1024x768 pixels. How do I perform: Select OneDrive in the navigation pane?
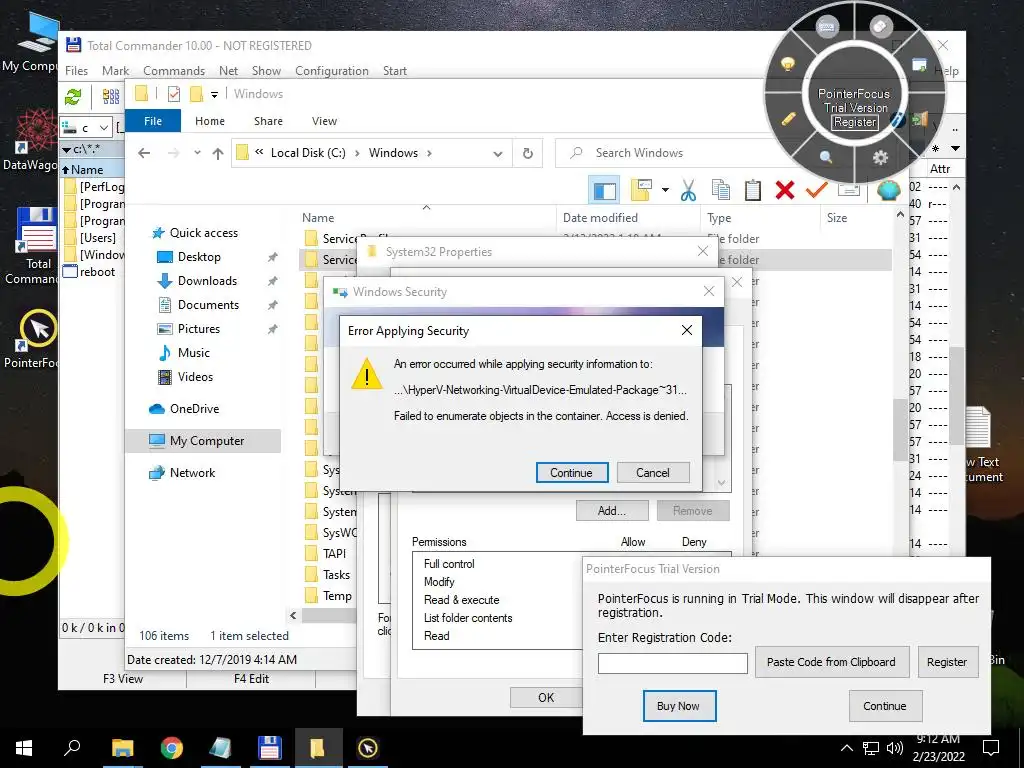tap(194, 409)
